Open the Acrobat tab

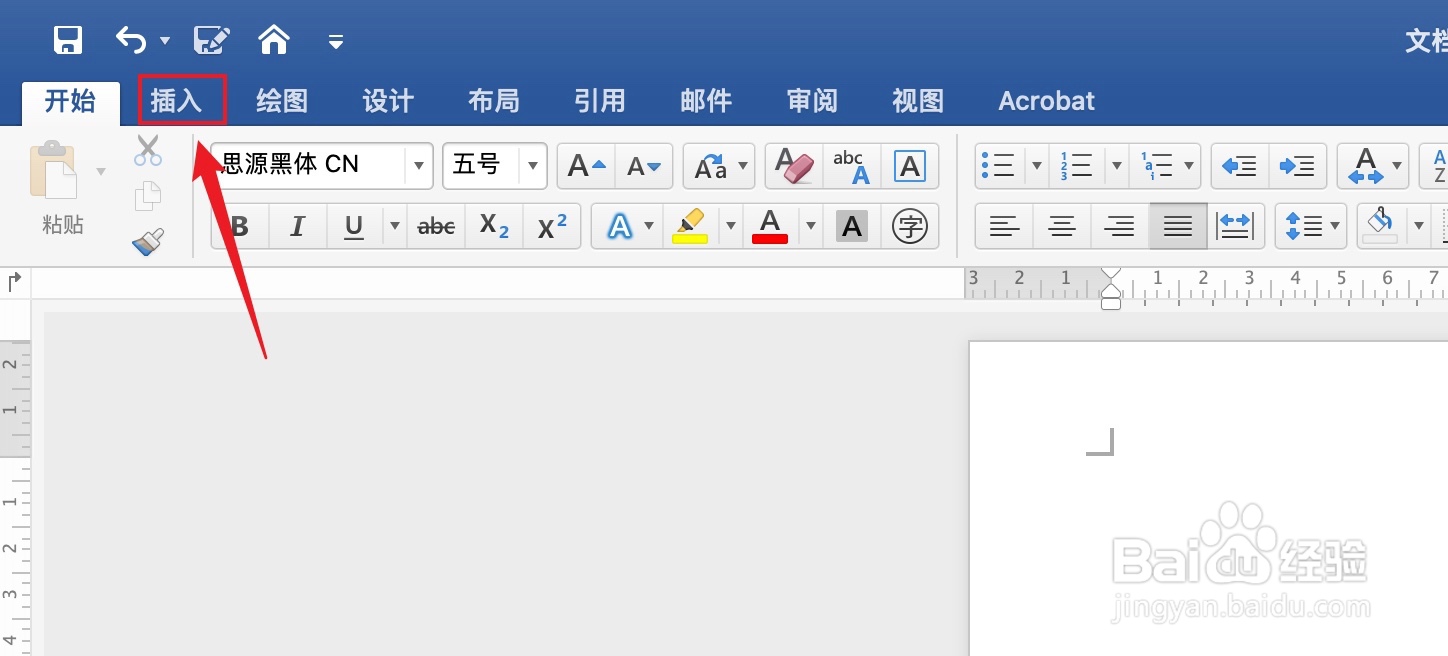(1046, 101)
